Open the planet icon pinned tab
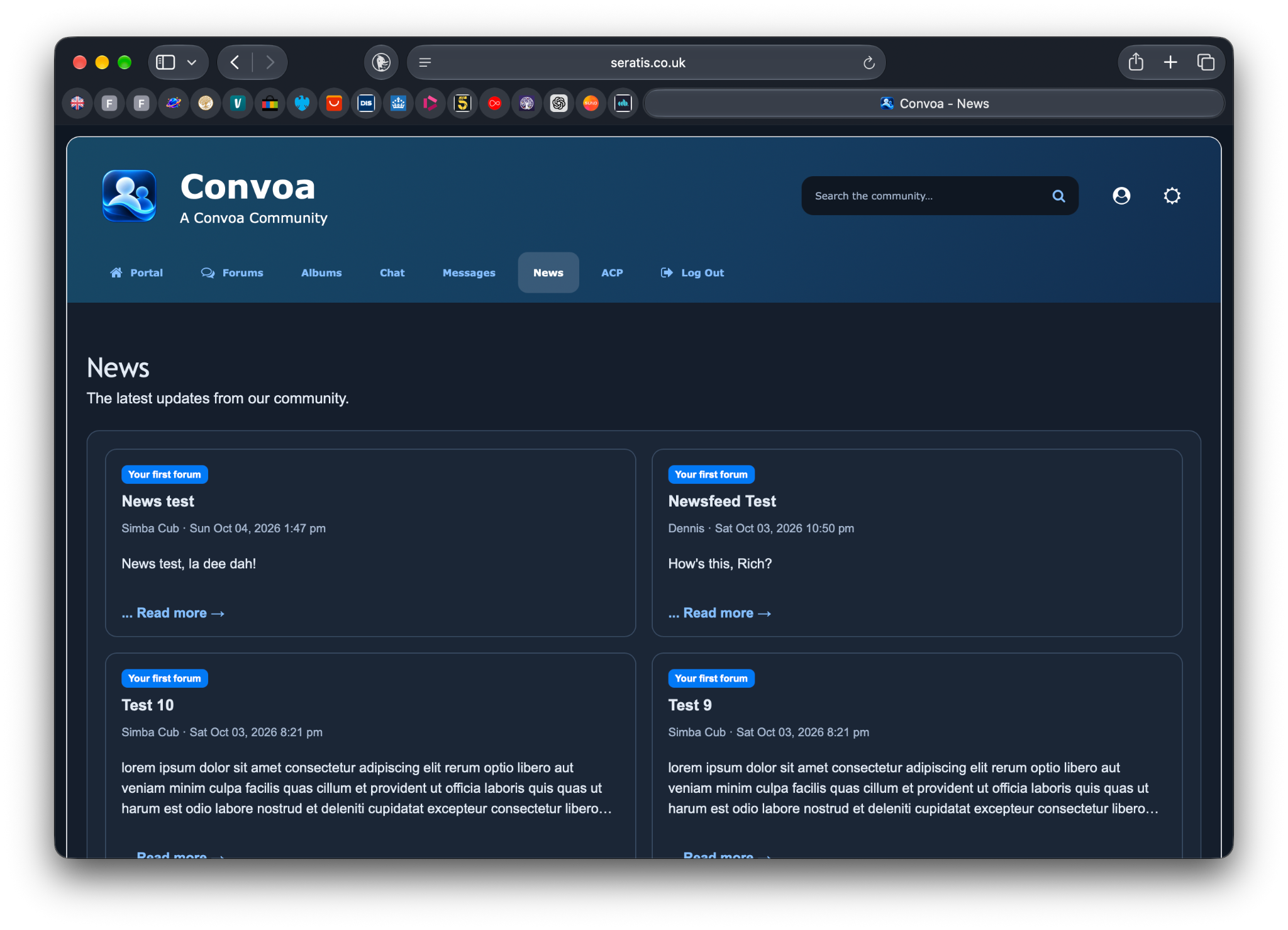The height and width of the screenshot is (930, 1288). [x=174, y=103]
